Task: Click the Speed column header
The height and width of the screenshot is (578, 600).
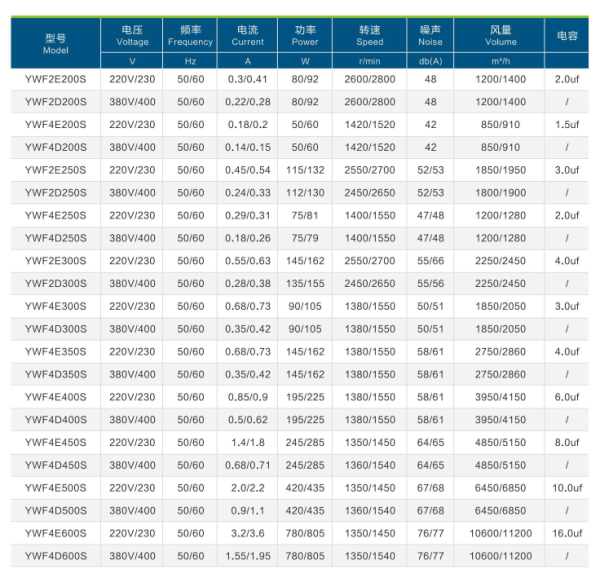Action: pyautogui.click(x=369, y=36)
